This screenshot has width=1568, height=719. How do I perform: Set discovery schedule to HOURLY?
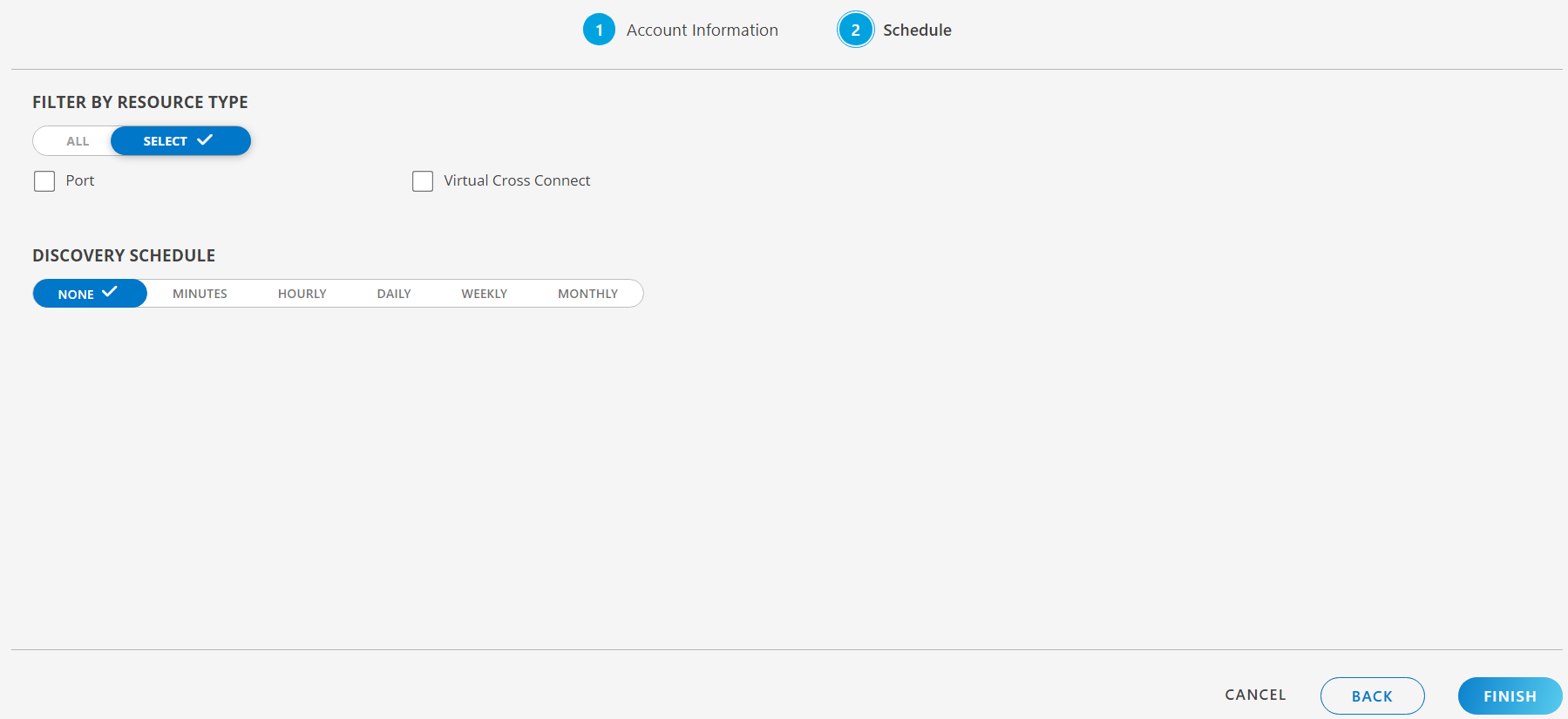click(302, 294)
